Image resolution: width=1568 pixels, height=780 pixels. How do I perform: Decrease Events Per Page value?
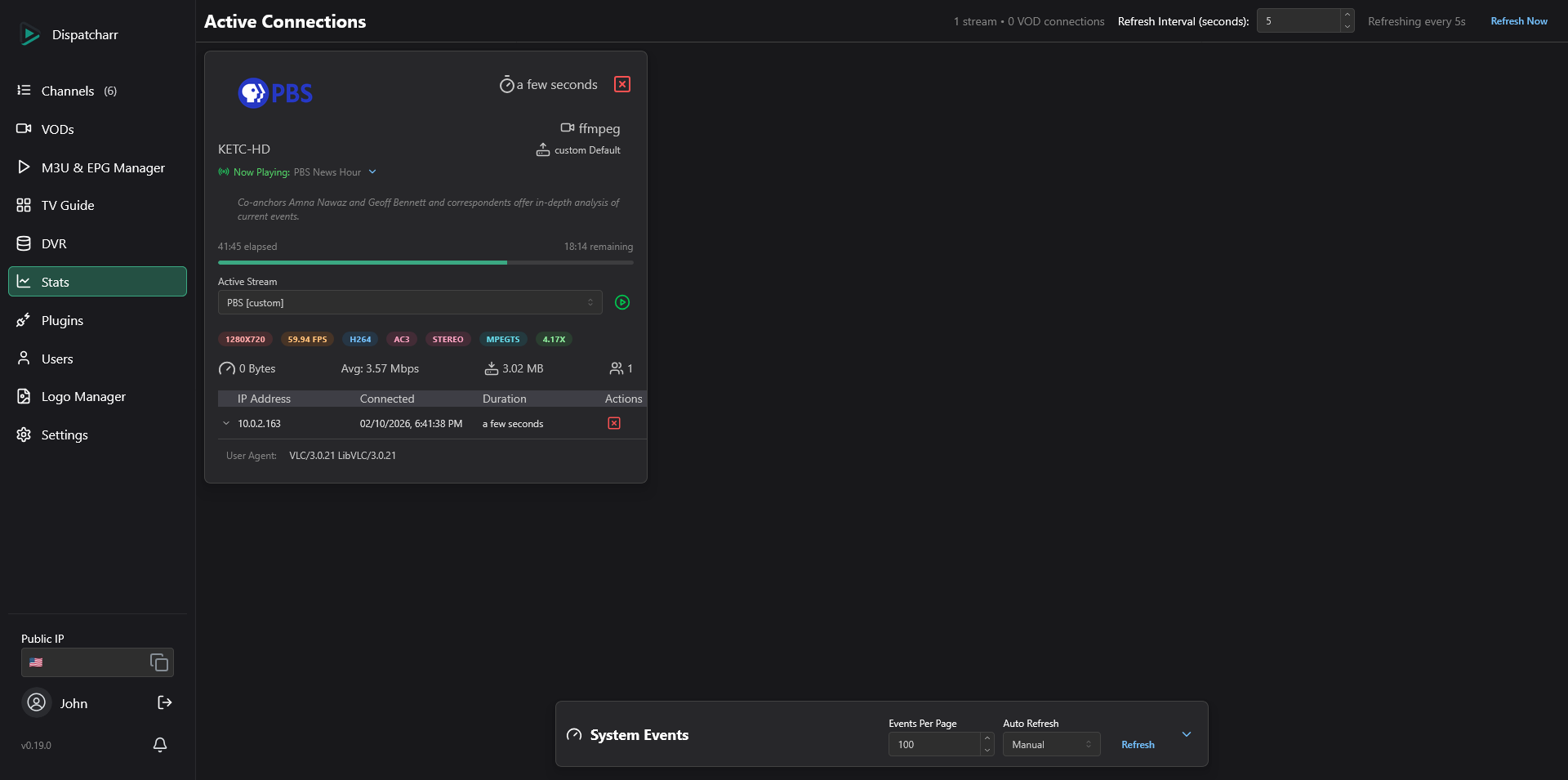pyautogui.click(x=987, y=750)
